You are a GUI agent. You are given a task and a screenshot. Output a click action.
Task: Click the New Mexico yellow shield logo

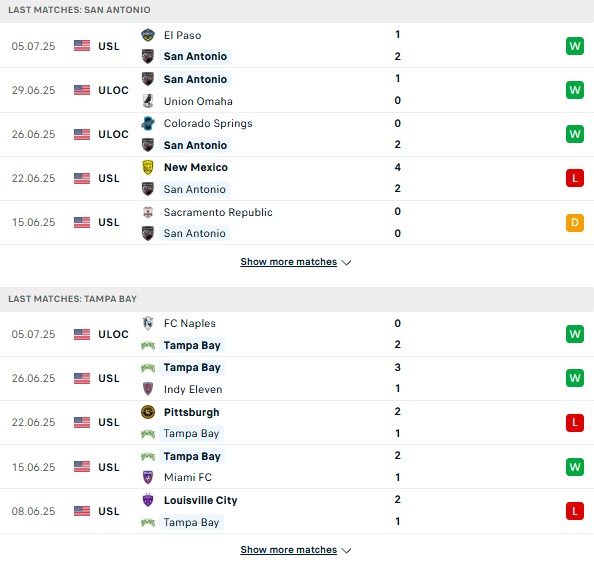[x=148, y=167]
